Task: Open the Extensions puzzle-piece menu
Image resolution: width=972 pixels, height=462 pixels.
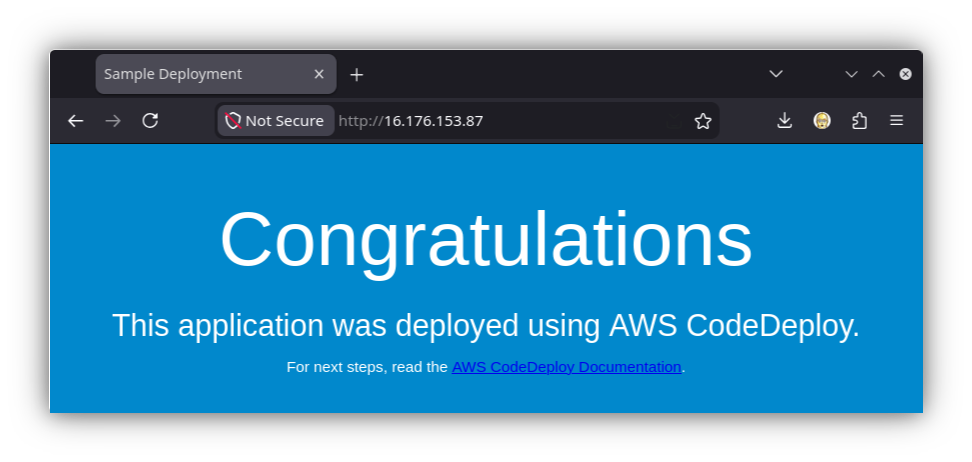Action: [x=859, y=121]
